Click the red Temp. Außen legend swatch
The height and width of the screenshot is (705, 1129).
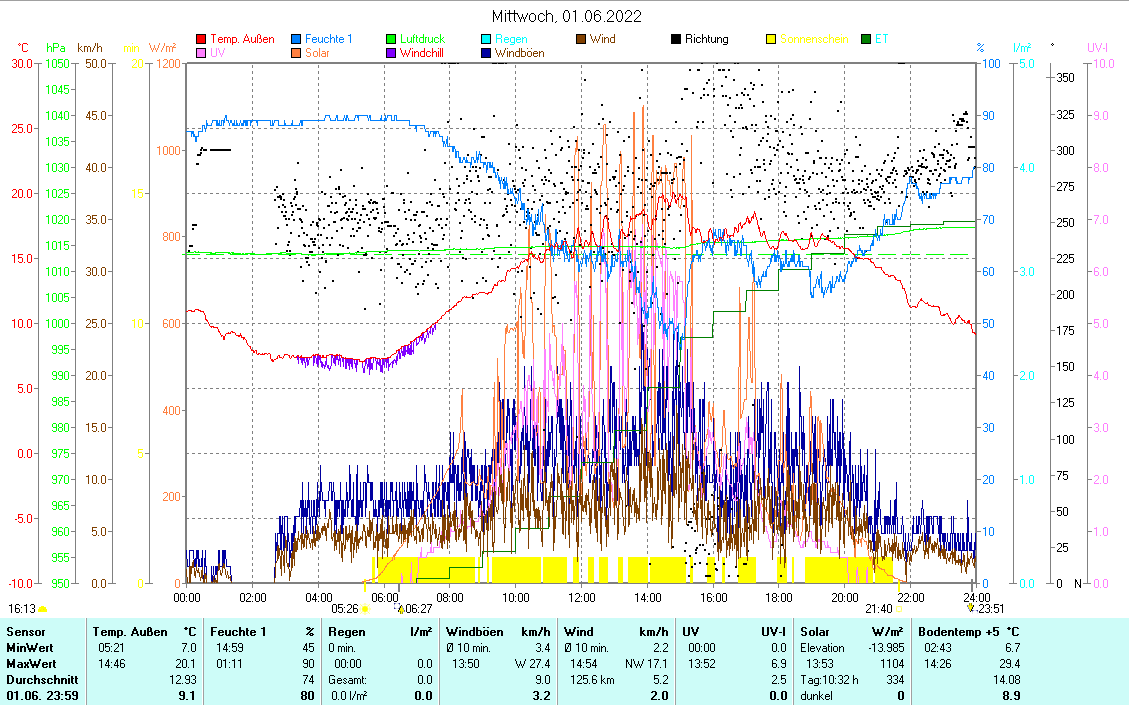202,40
